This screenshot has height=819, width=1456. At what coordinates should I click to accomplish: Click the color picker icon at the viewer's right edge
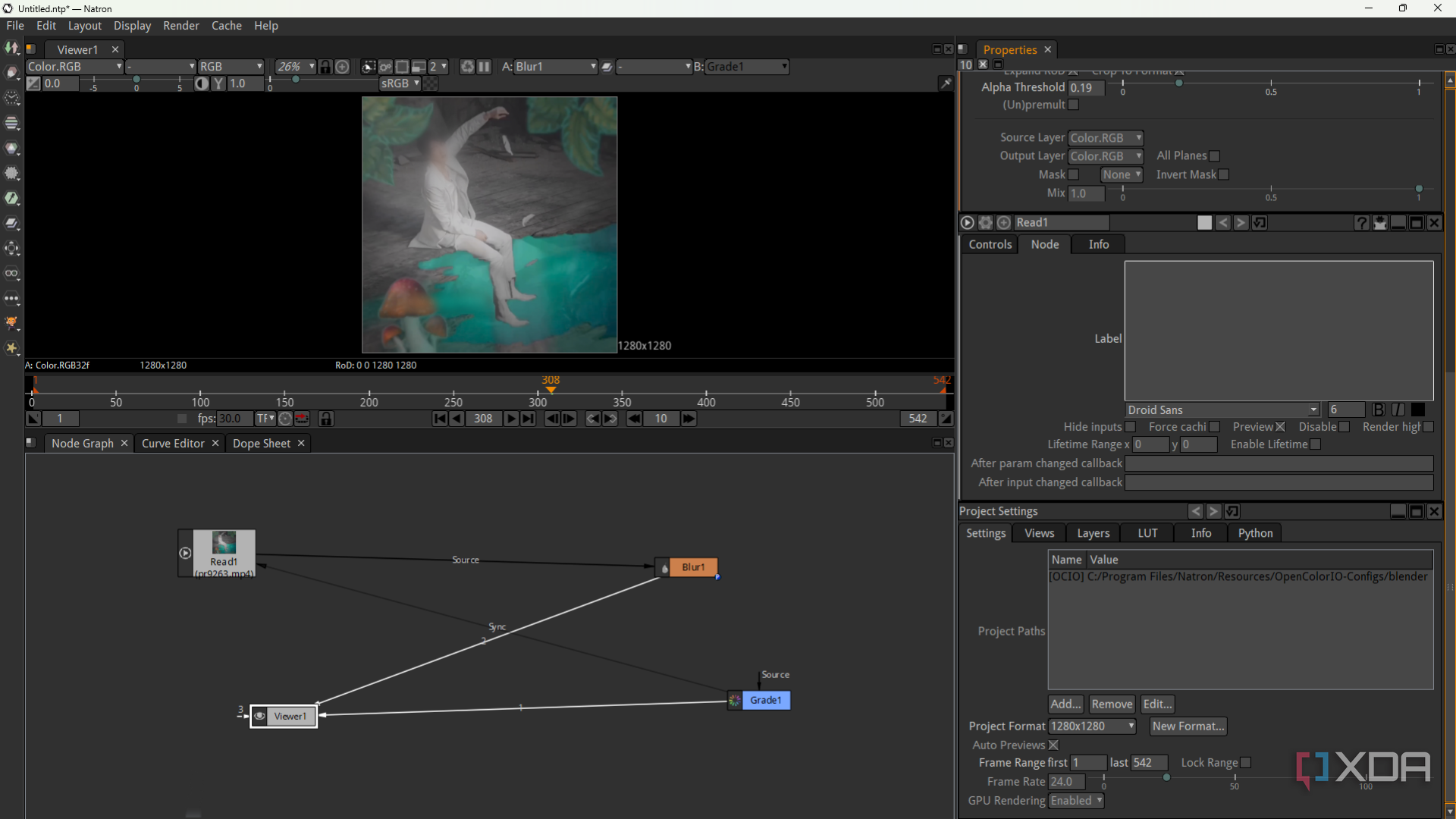click(x=946, y=83)
